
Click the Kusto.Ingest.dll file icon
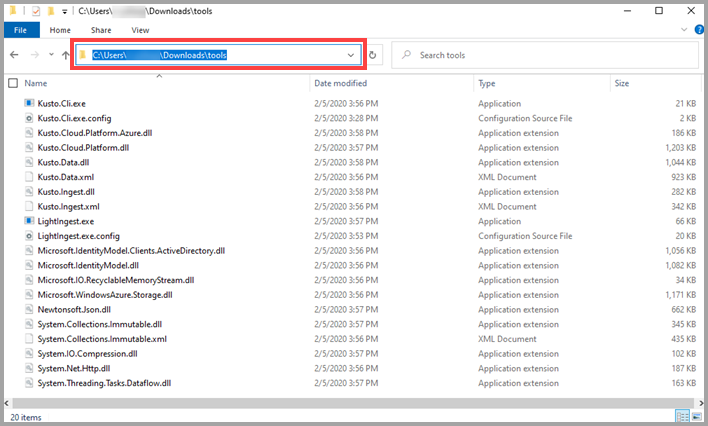click(29, 192)
